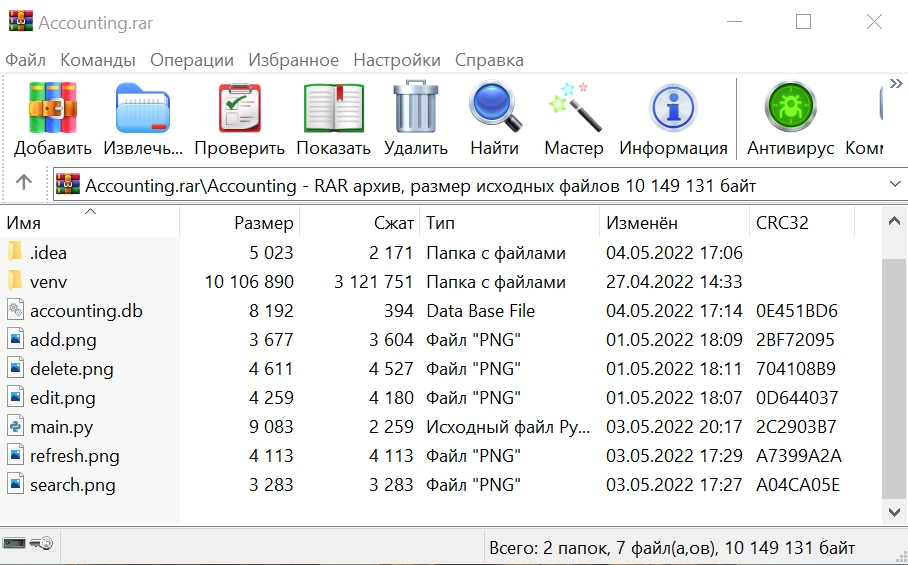
Task: Open the Избранное menu
Action: 293,60
